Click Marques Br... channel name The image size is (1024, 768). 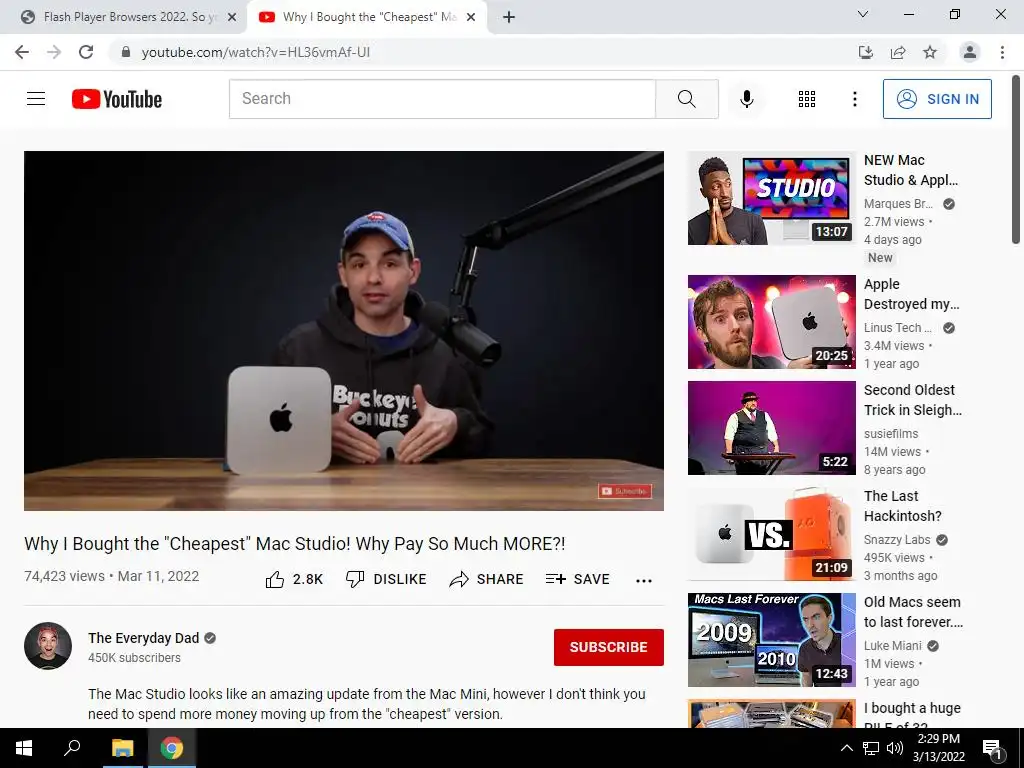[898, 204]
